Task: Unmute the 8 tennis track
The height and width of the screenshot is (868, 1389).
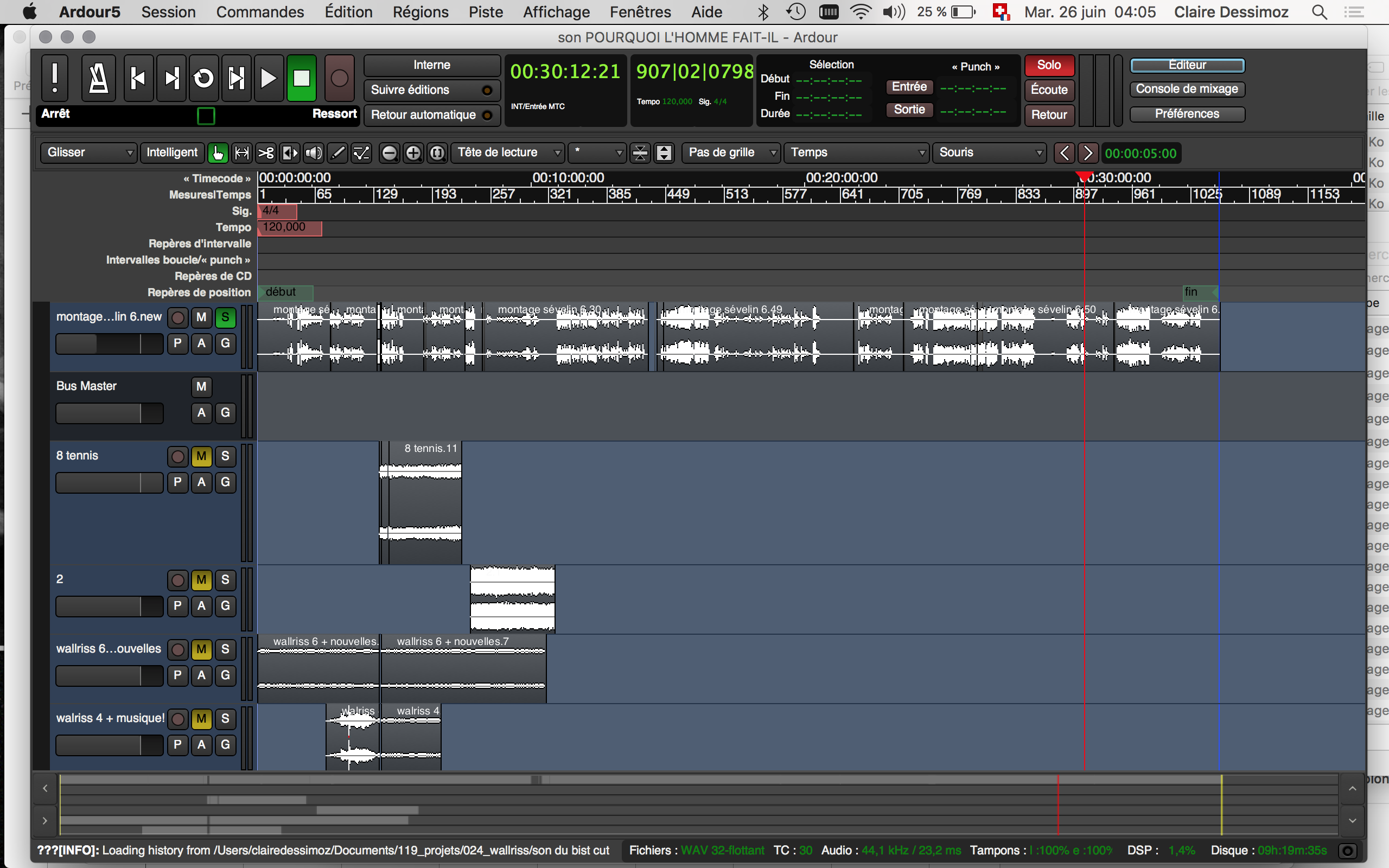Action: [201, 456]
